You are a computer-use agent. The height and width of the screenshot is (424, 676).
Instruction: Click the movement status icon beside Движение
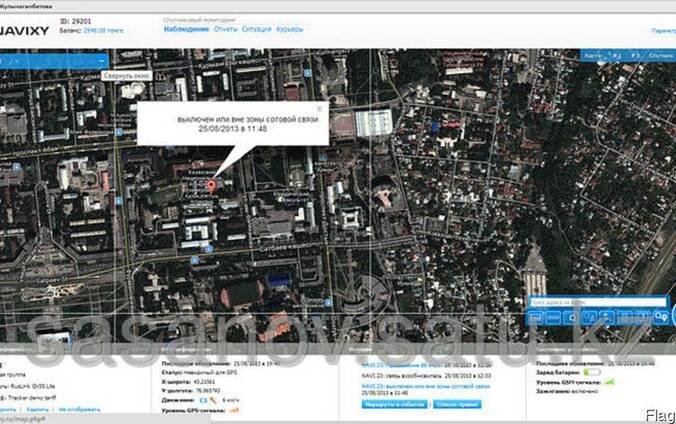pos(203,401)
